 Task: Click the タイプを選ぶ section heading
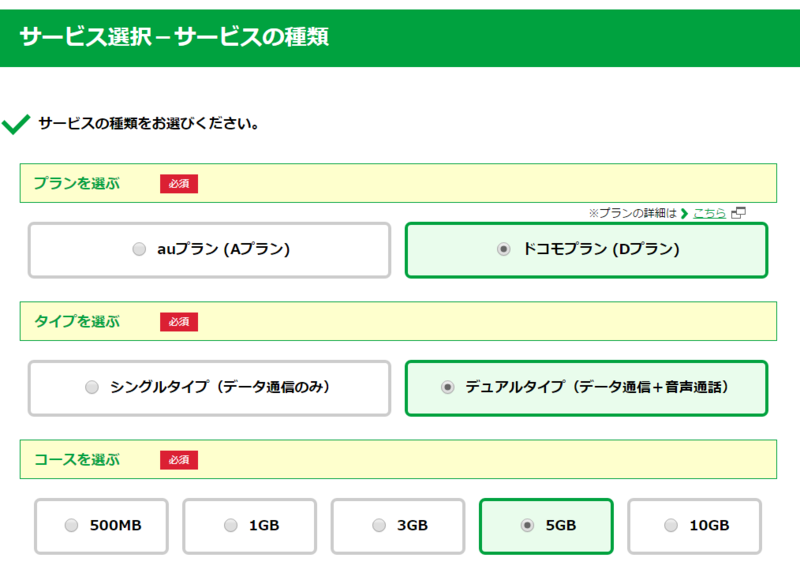tap(77, 321)
